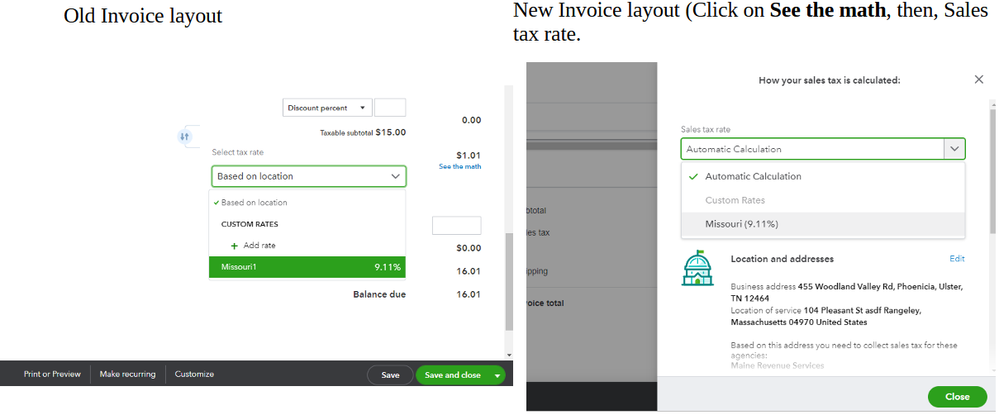Open the Discount percent dropdown

pos(327,108)
